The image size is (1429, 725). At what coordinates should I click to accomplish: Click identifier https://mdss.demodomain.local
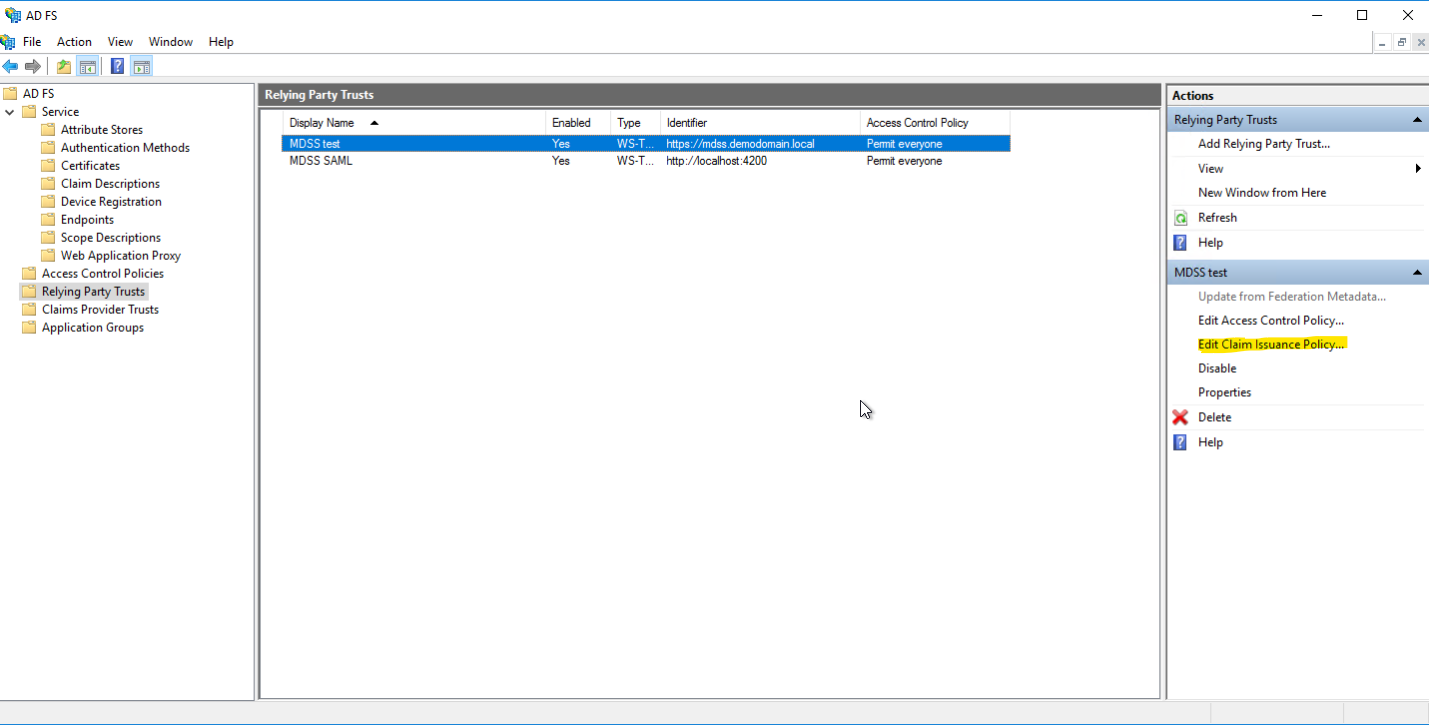(x=741, y=144)
